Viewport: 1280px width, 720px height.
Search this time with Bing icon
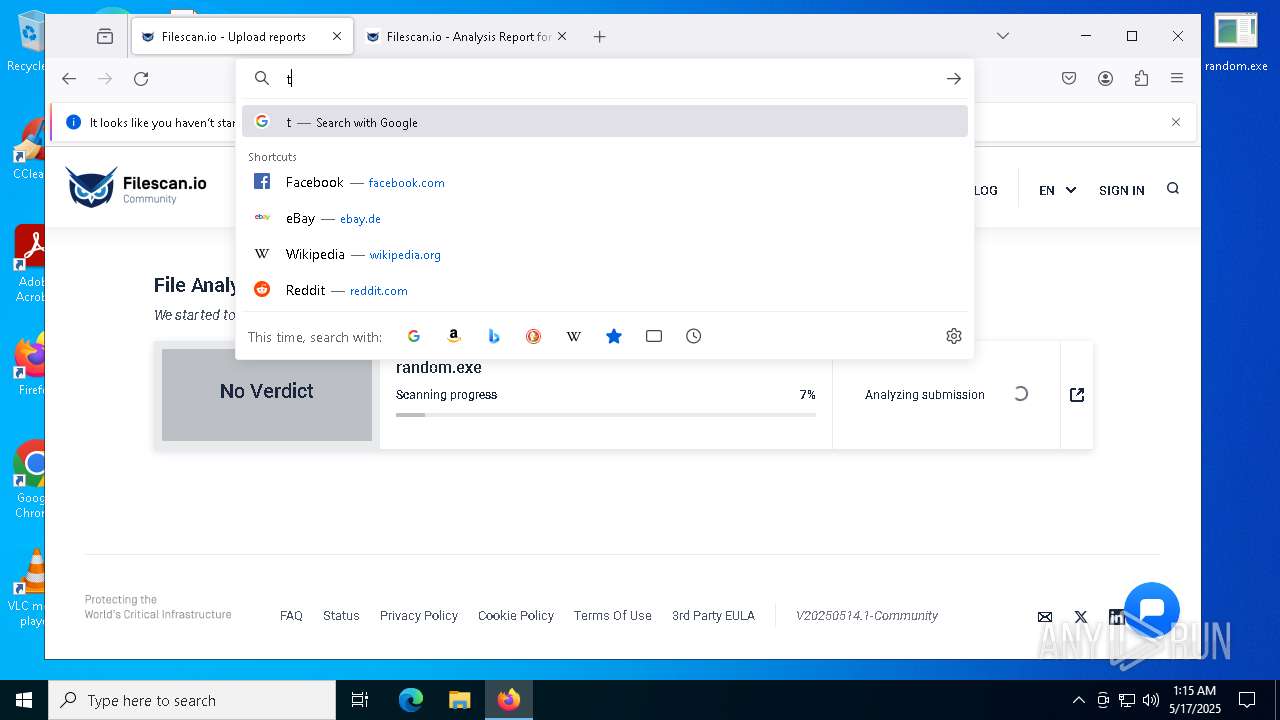click(494, 336)
